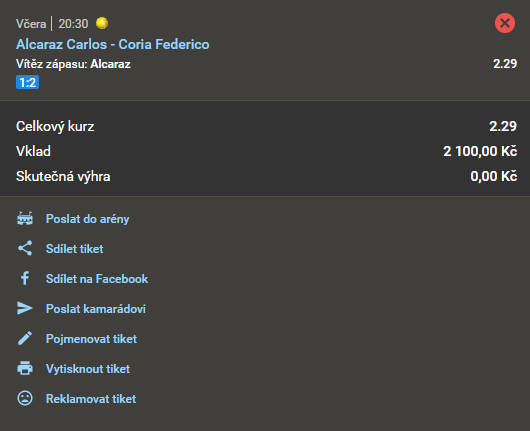Click the arena stadium icon

25,219
